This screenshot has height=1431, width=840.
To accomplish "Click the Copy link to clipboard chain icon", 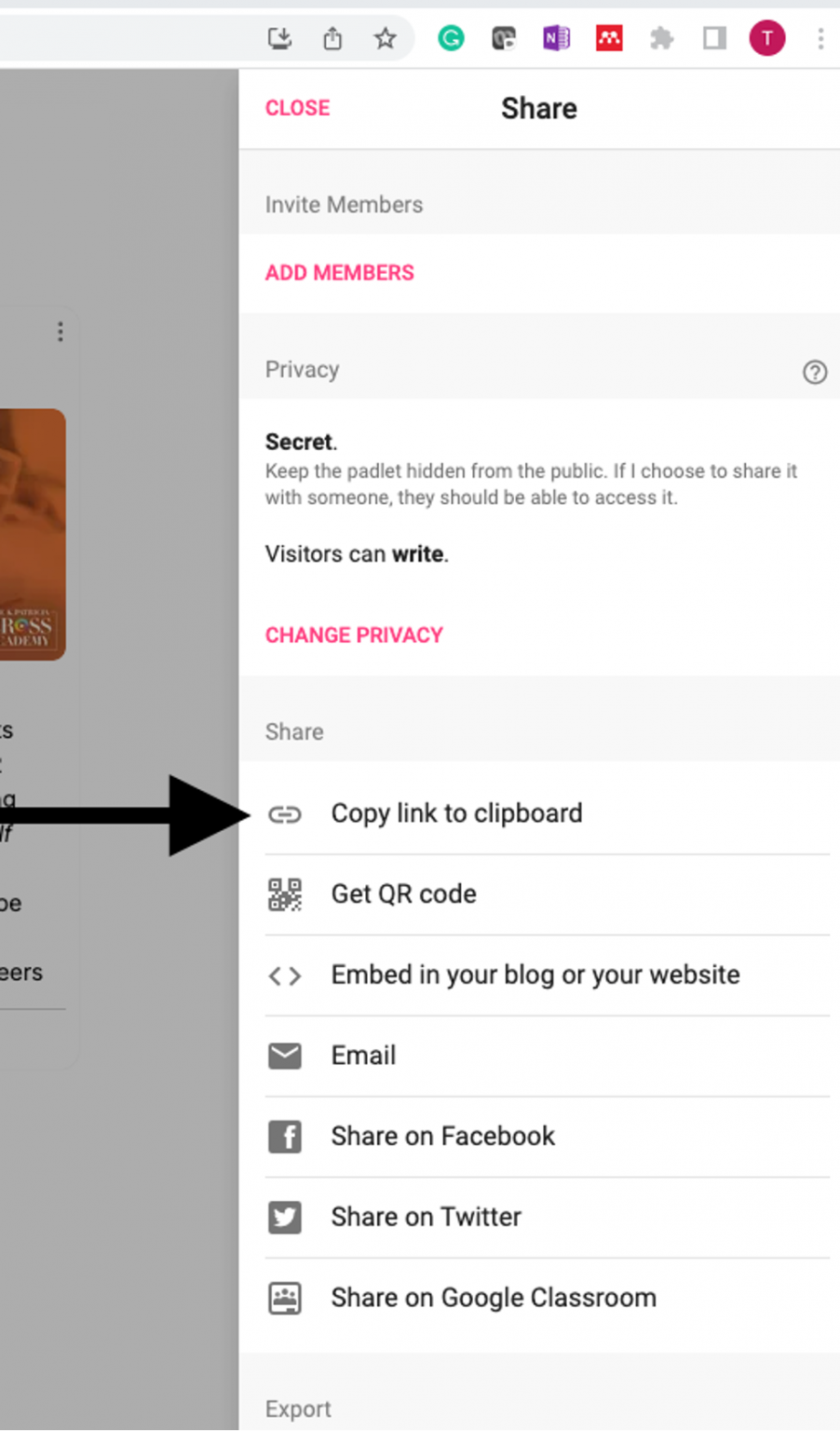I will pyautogui.click(x=285, y=814).
